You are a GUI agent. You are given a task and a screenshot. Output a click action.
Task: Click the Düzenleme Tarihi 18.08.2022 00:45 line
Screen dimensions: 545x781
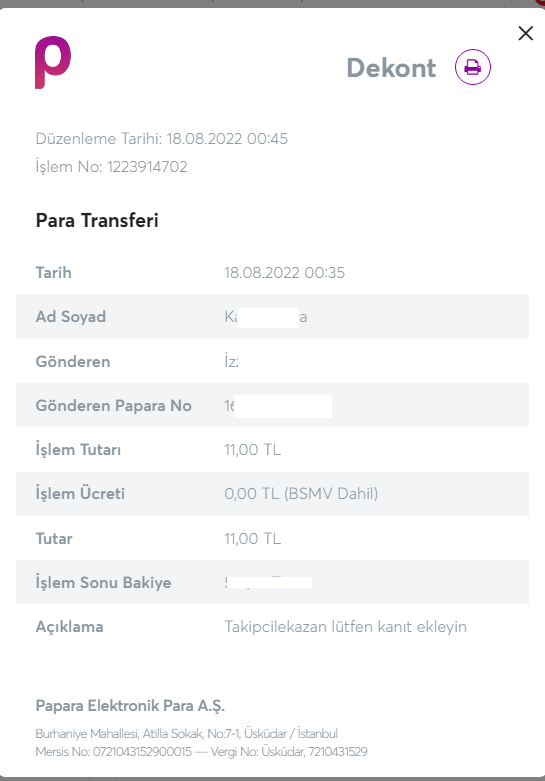click(x=161, y=138)
